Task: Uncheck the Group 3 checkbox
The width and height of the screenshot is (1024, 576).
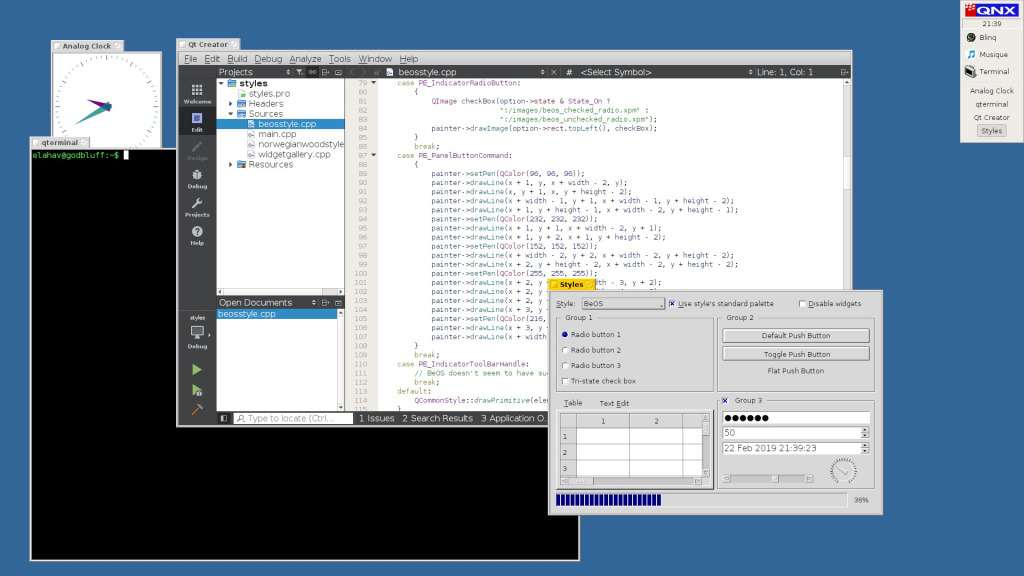Action: pos(725,400)
